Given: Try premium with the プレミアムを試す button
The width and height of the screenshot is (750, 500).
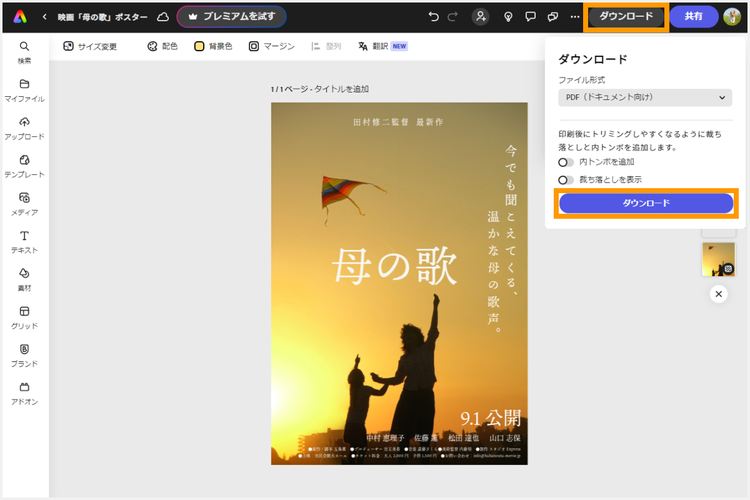Looking at the screenshot, I should [232, 17].
